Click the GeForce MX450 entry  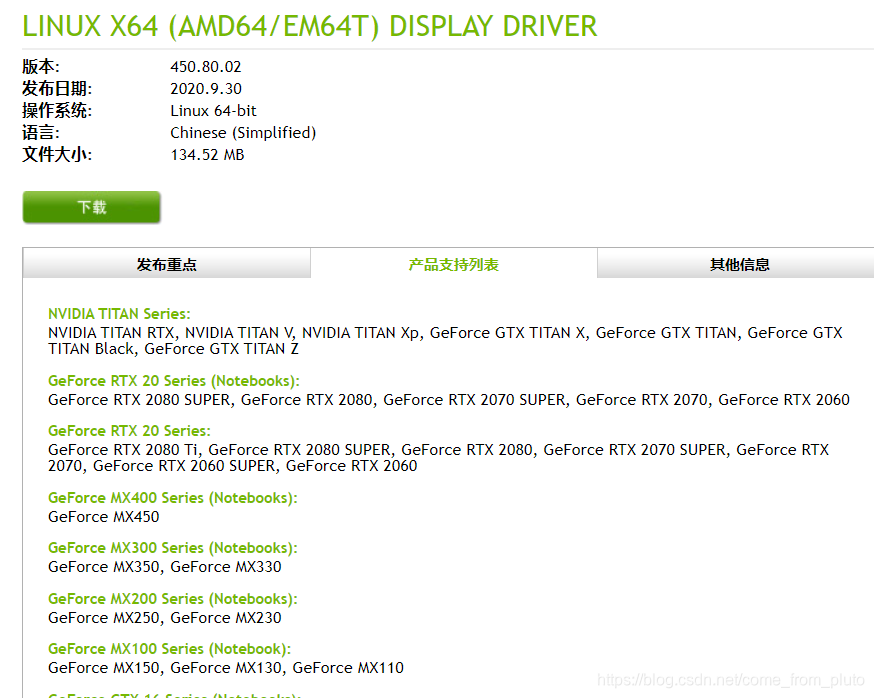tap(104, 517)
